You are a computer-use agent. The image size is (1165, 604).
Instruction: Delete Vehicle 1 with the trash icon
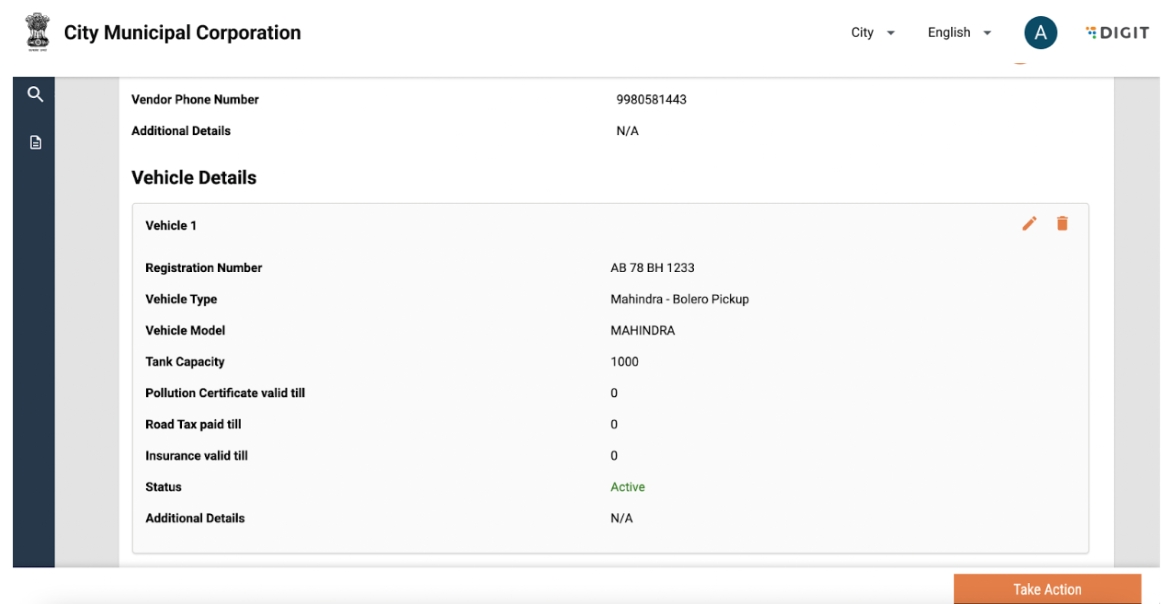click(x=1062, y=223)
